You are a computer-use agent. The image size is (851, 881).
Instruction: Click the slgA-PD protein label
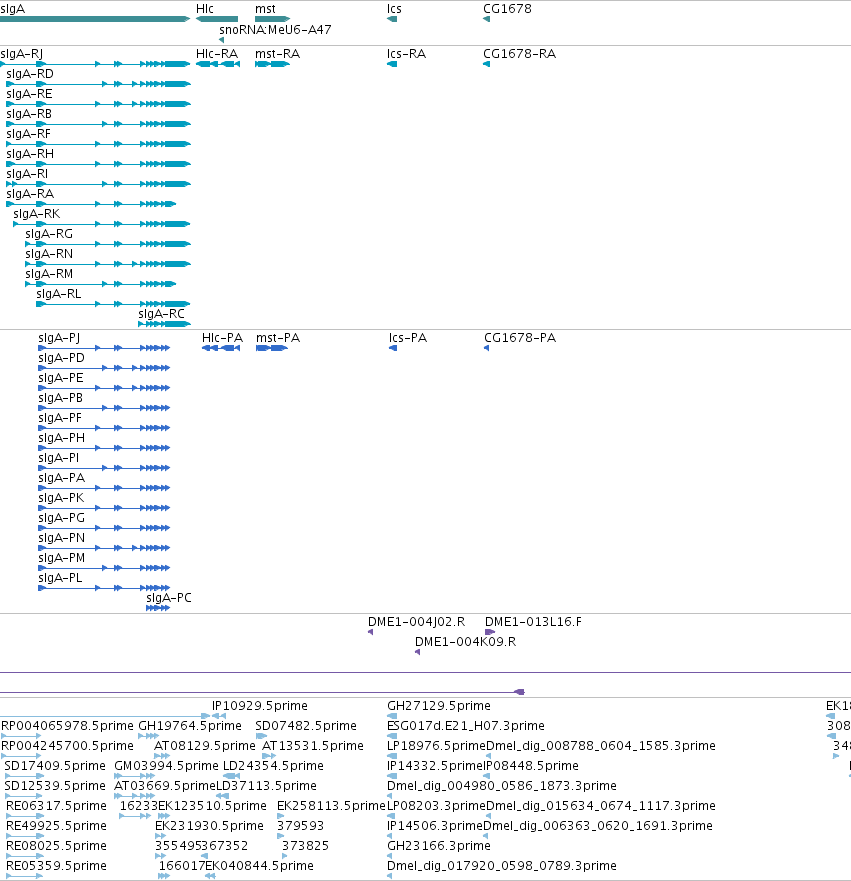point(61,358)
